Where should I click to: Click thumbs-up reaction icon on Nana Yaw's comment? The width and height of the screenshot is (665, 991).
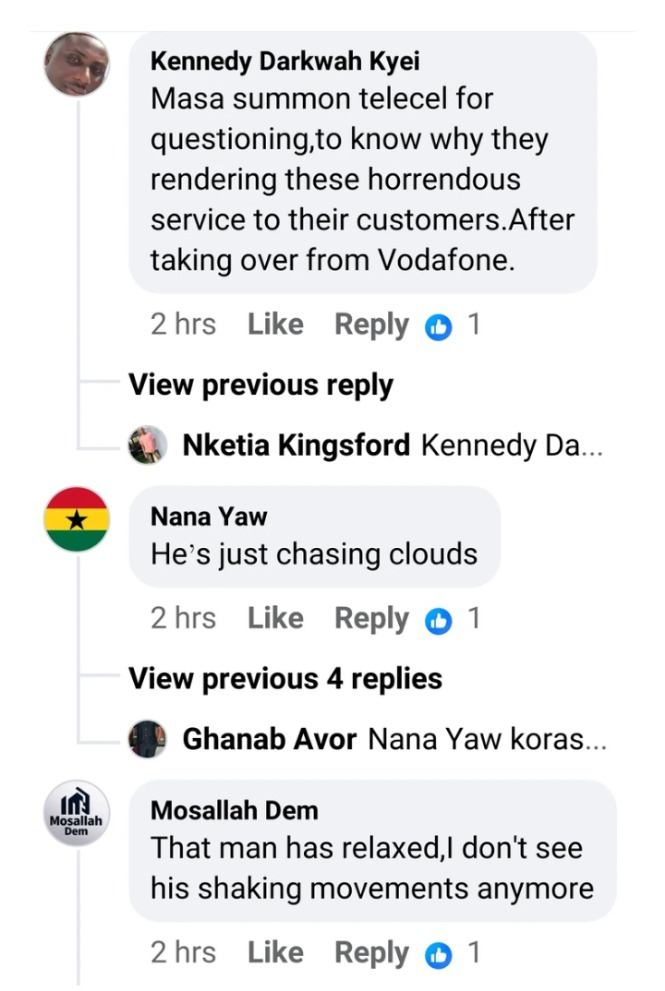coord(438,620)
